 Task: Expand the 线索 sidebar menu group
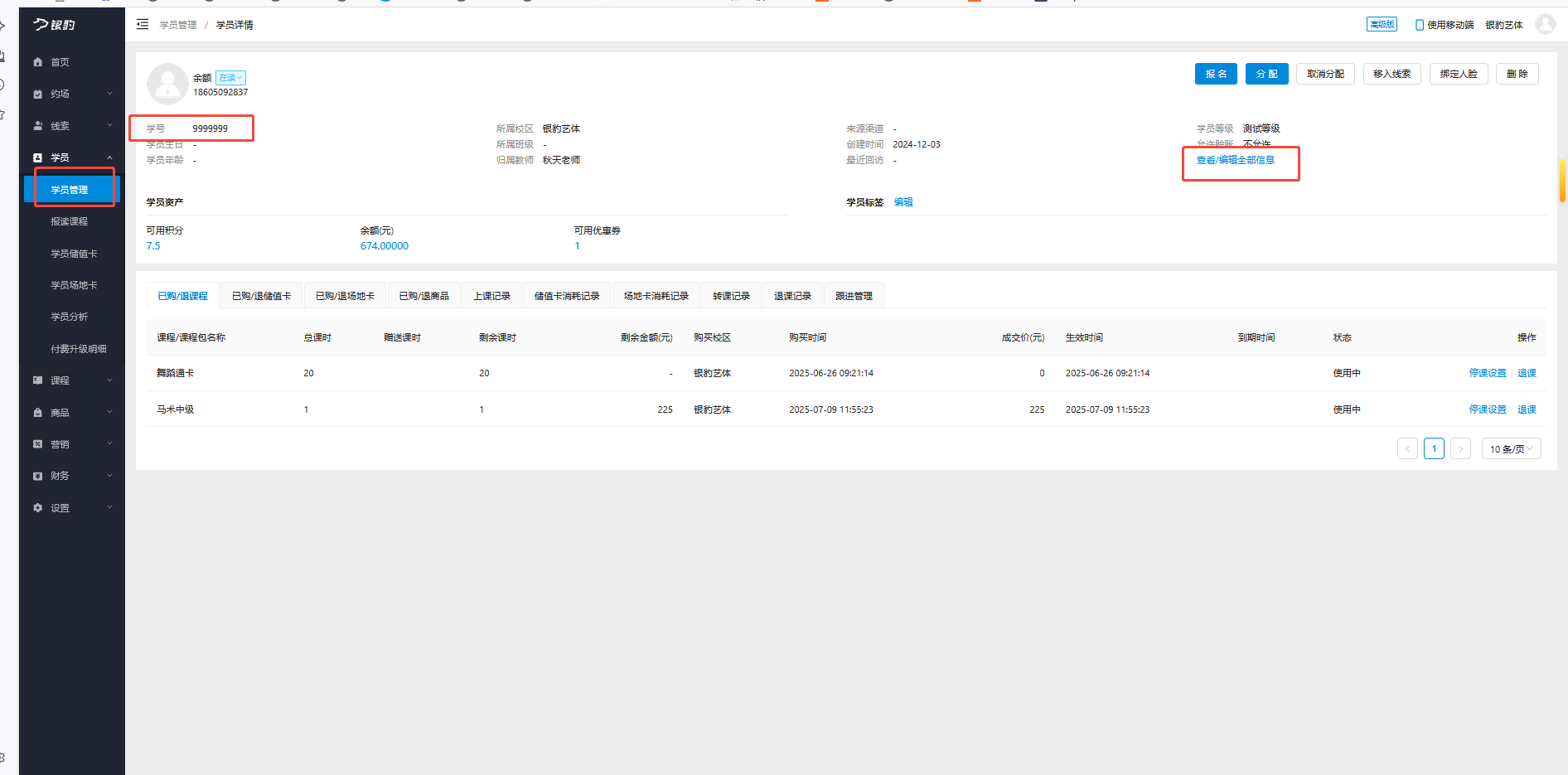tap(109, 126)
